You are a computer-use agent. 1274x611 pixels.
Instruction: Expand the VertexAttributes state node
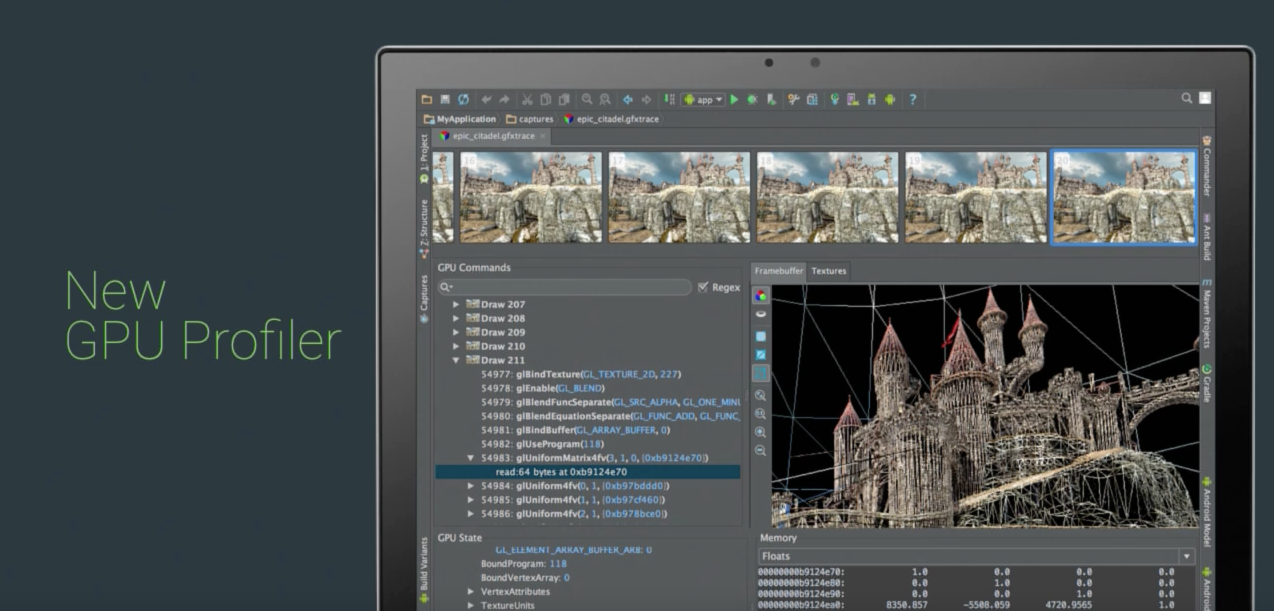click(x=471, y=592)
